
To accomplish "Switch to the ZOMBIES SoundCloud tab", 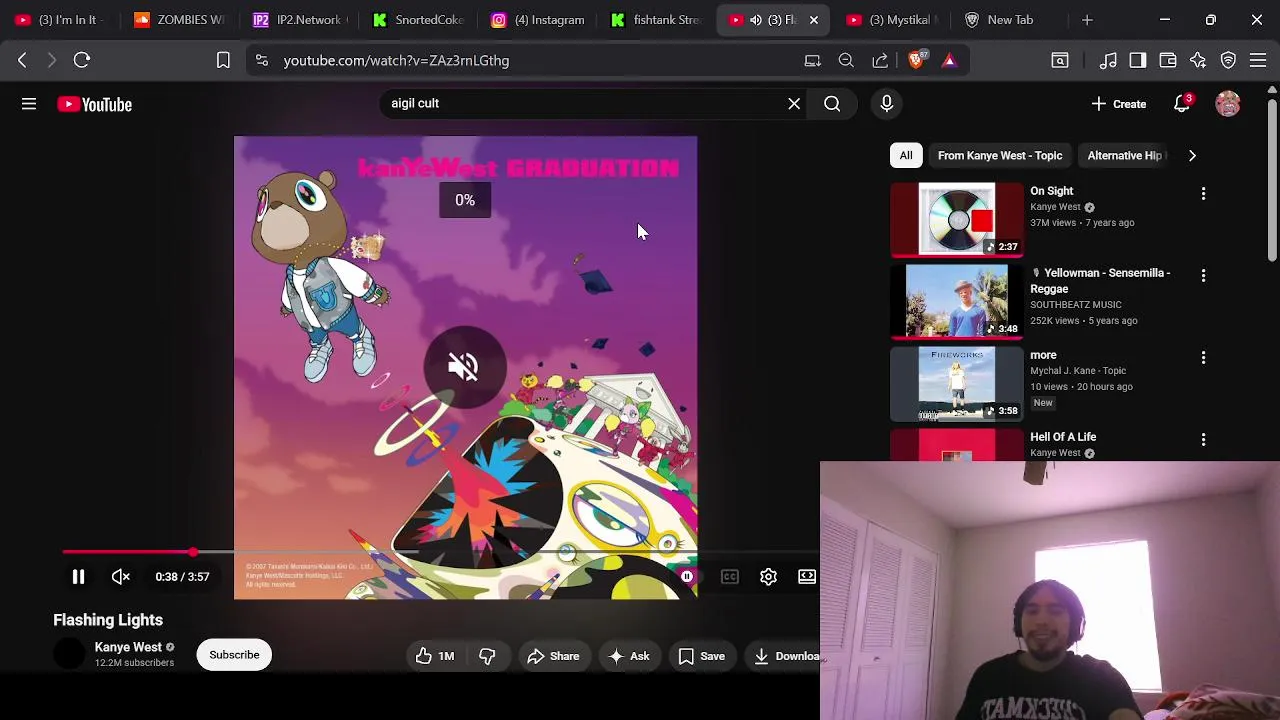I will pyautogui.click(x=180, y=20).
